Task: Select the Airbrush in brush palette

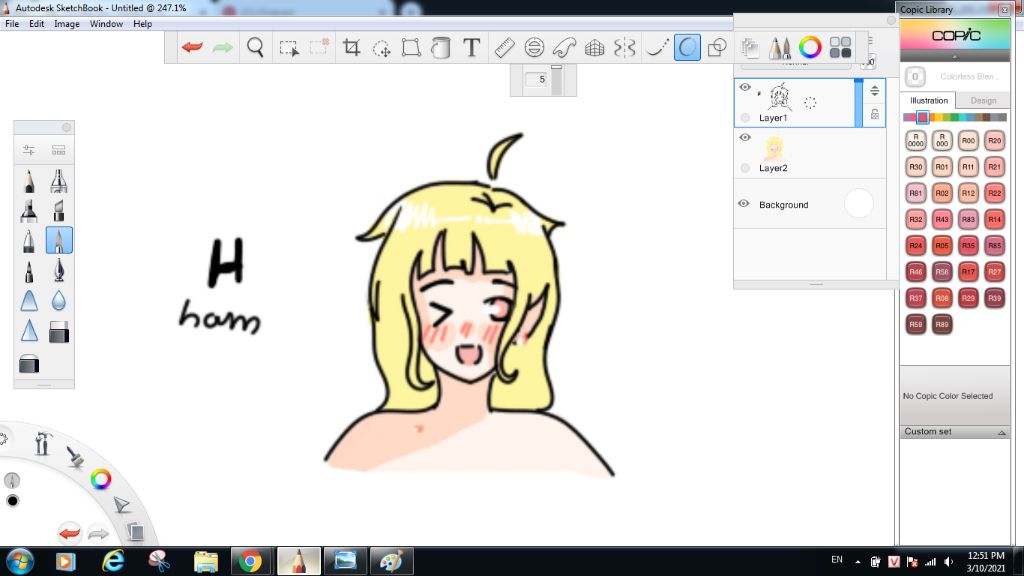Action: tap(59, 181)
